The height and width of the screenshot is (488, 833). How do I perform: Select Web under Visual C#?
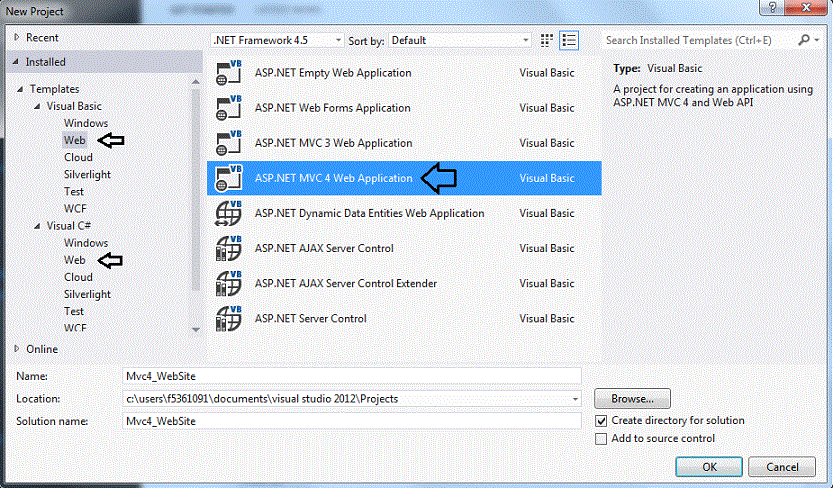[x=74, y=260]
